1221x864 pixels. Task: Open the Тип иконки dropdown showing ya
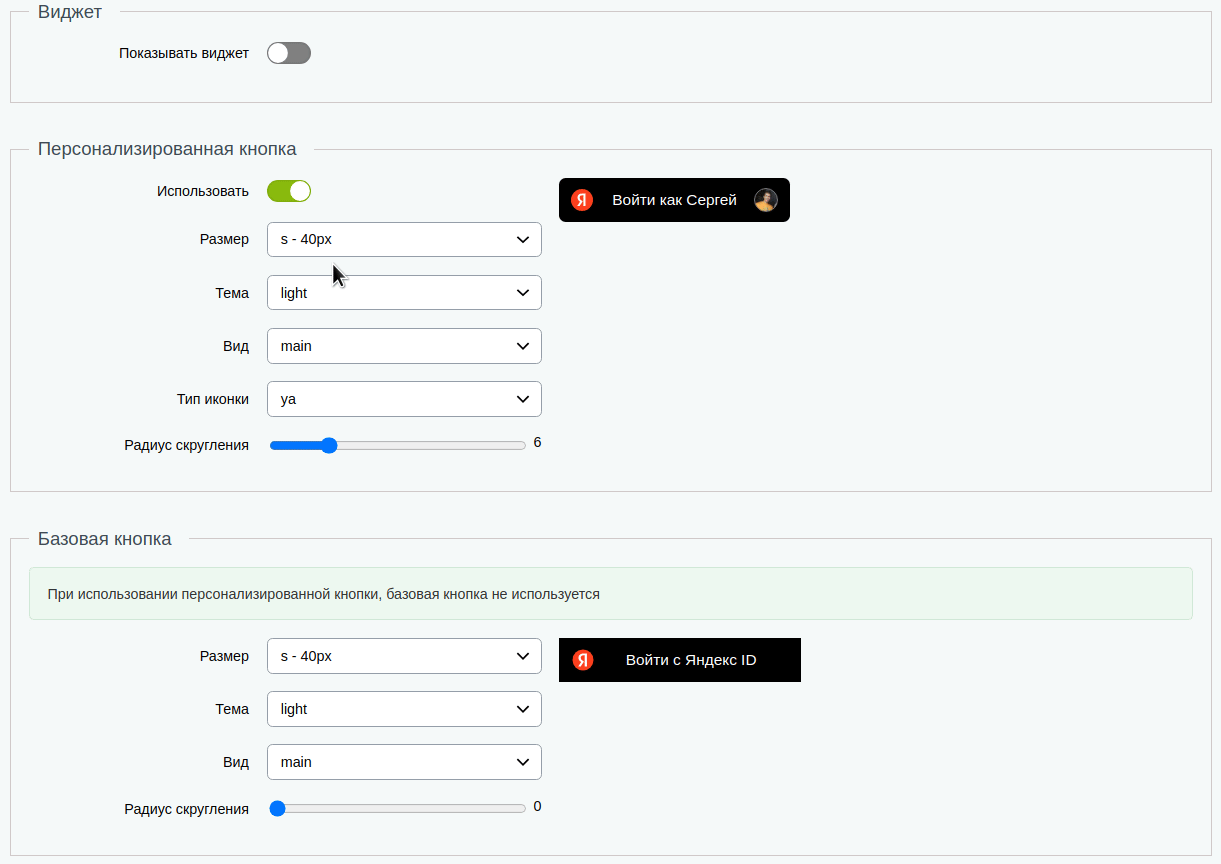pos(404,398)
